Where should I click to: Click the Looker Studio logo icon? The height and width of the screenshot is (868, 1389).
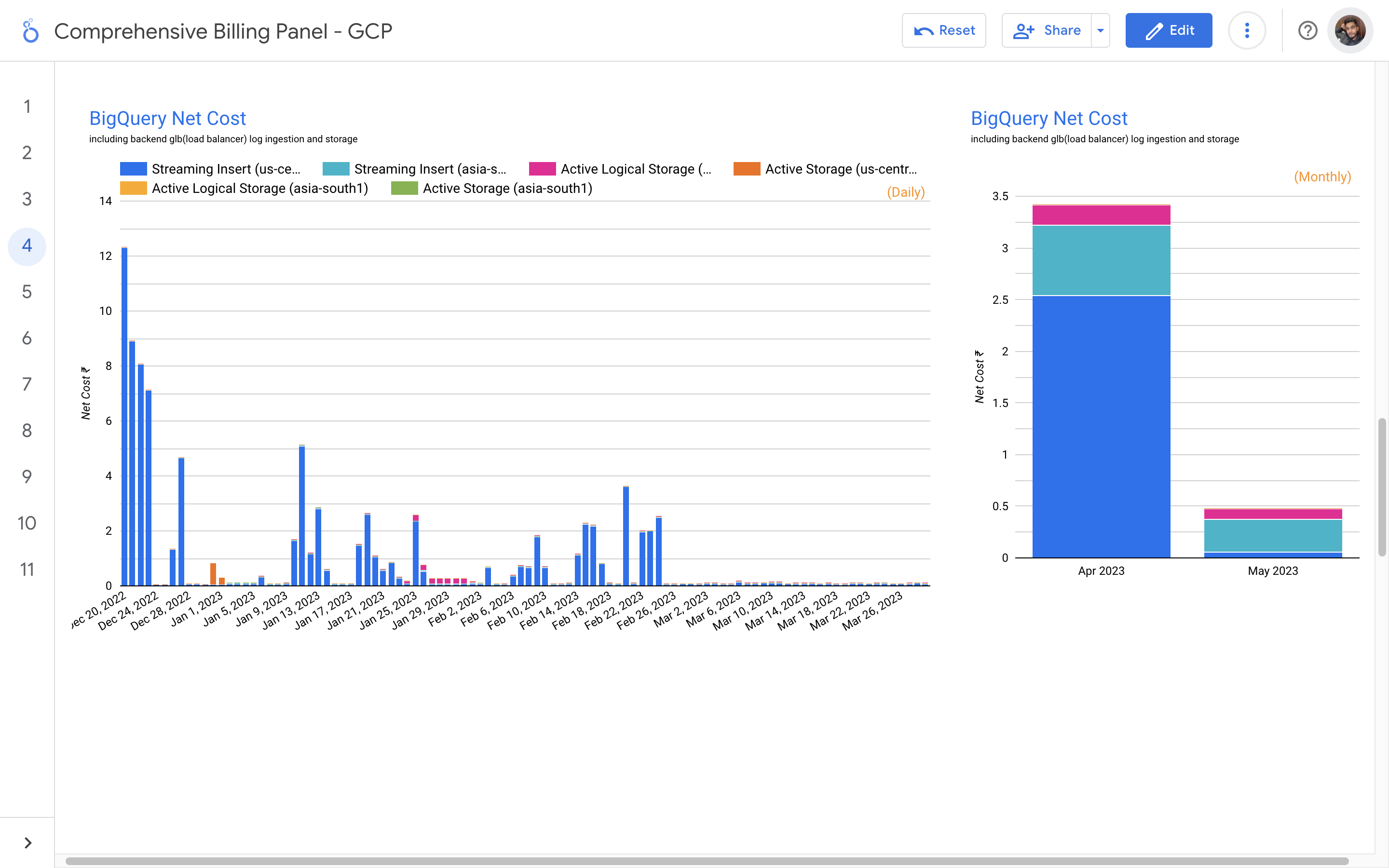point(30,31)
